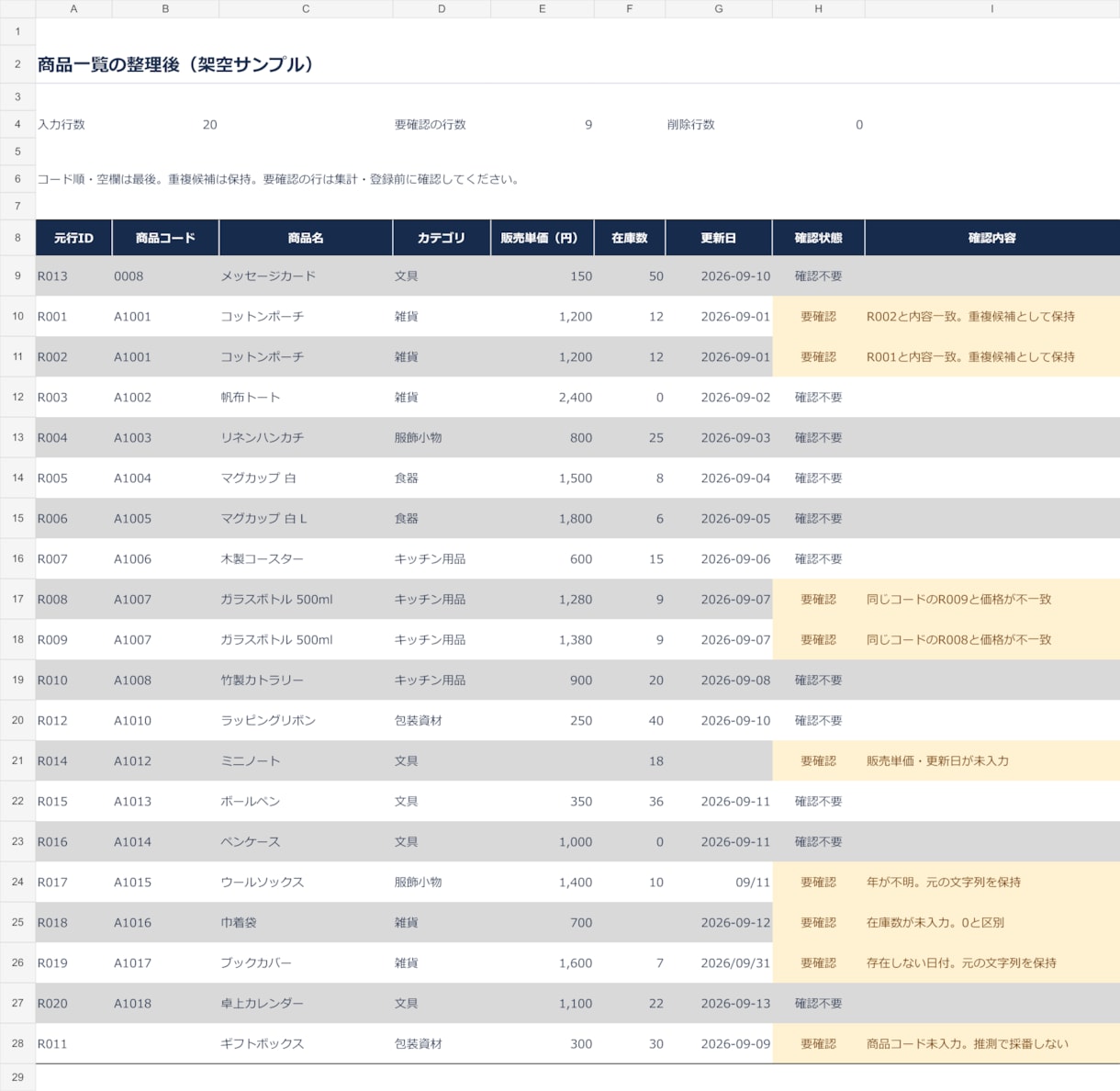Click product name 巾着袋
This screenshot has height=1091, width=1120.
pos(239,923)
